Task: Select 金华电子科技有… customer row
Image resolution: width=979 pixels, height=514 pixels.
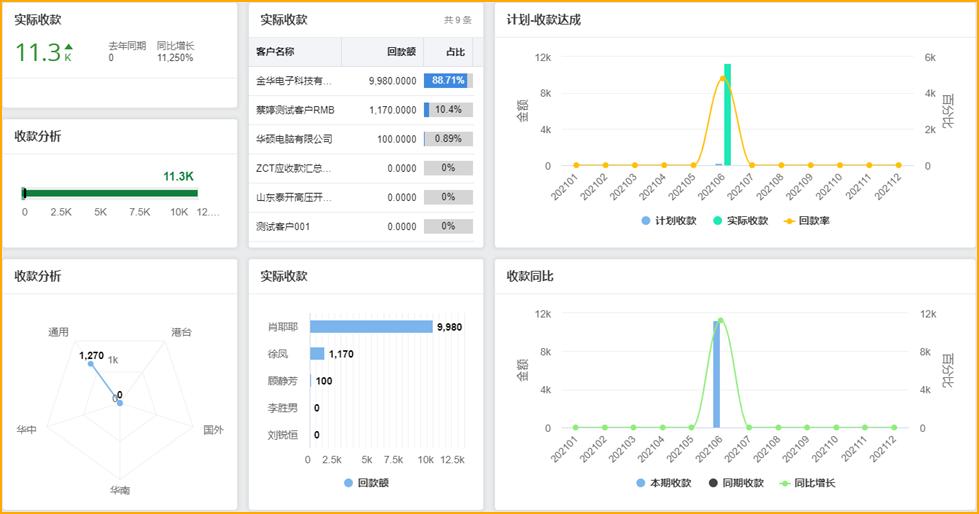Action: pos(362,81)
